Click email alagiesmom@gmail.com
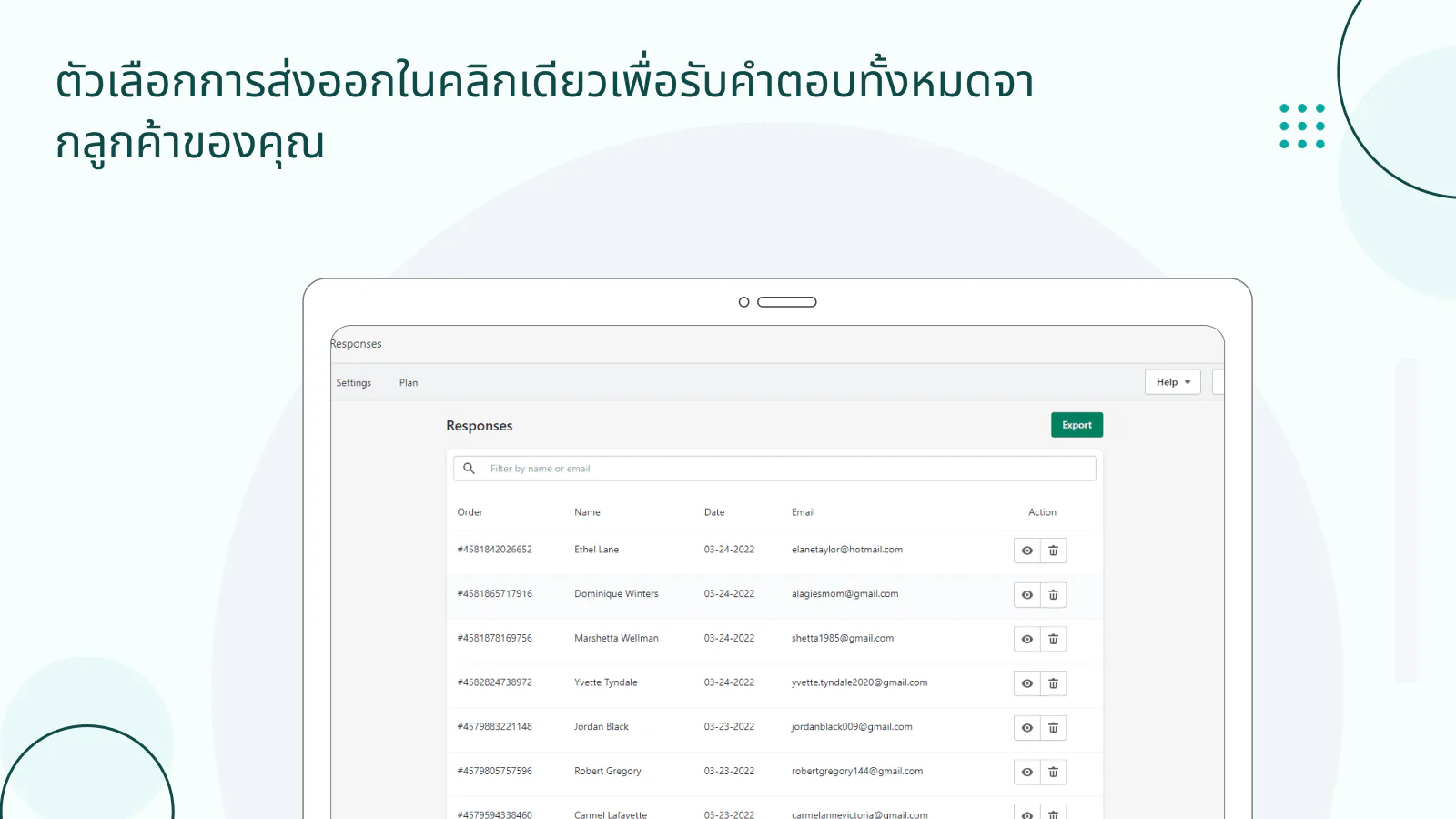Image resolution: width=1456 pixels, height=819 pixels. (844, 594)
